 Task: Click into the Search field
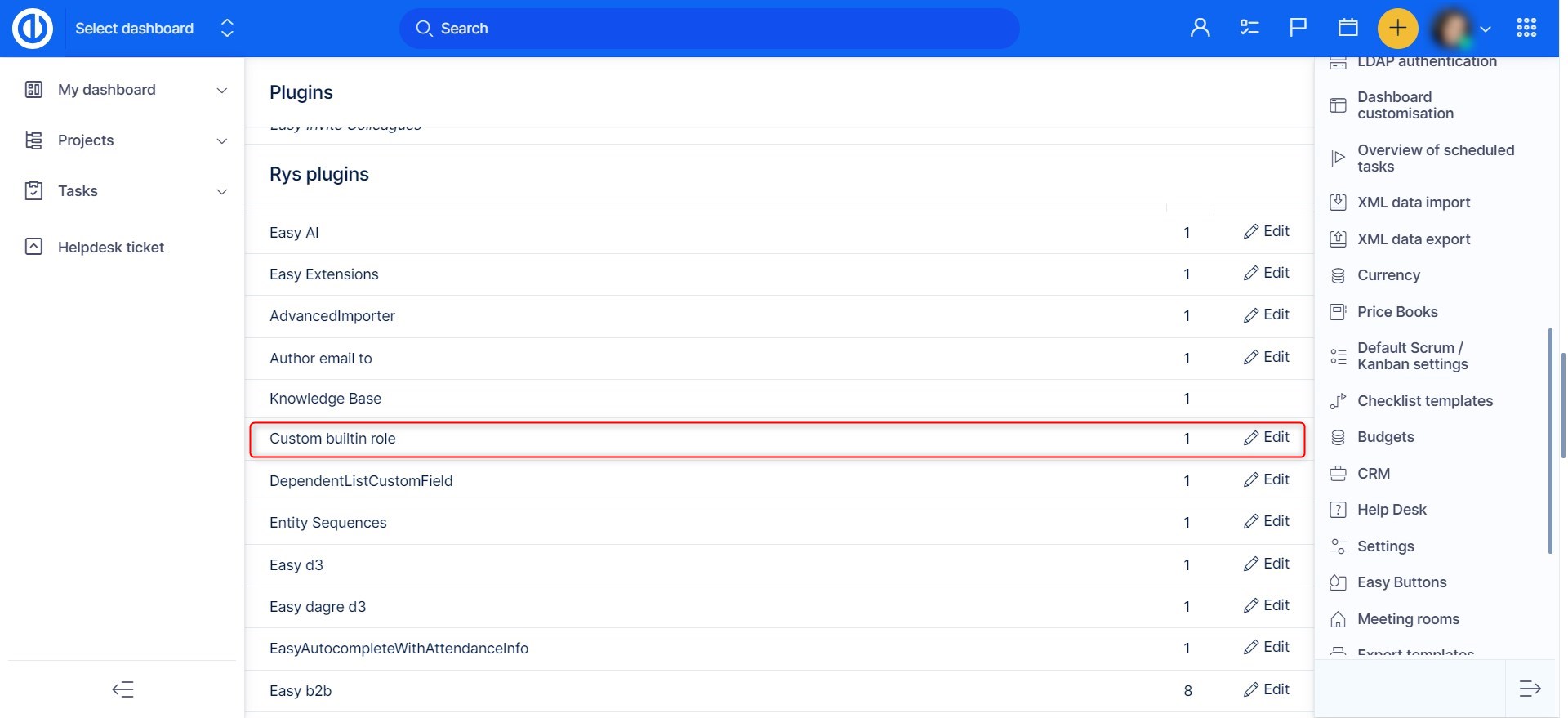click(x=709, y=29)
